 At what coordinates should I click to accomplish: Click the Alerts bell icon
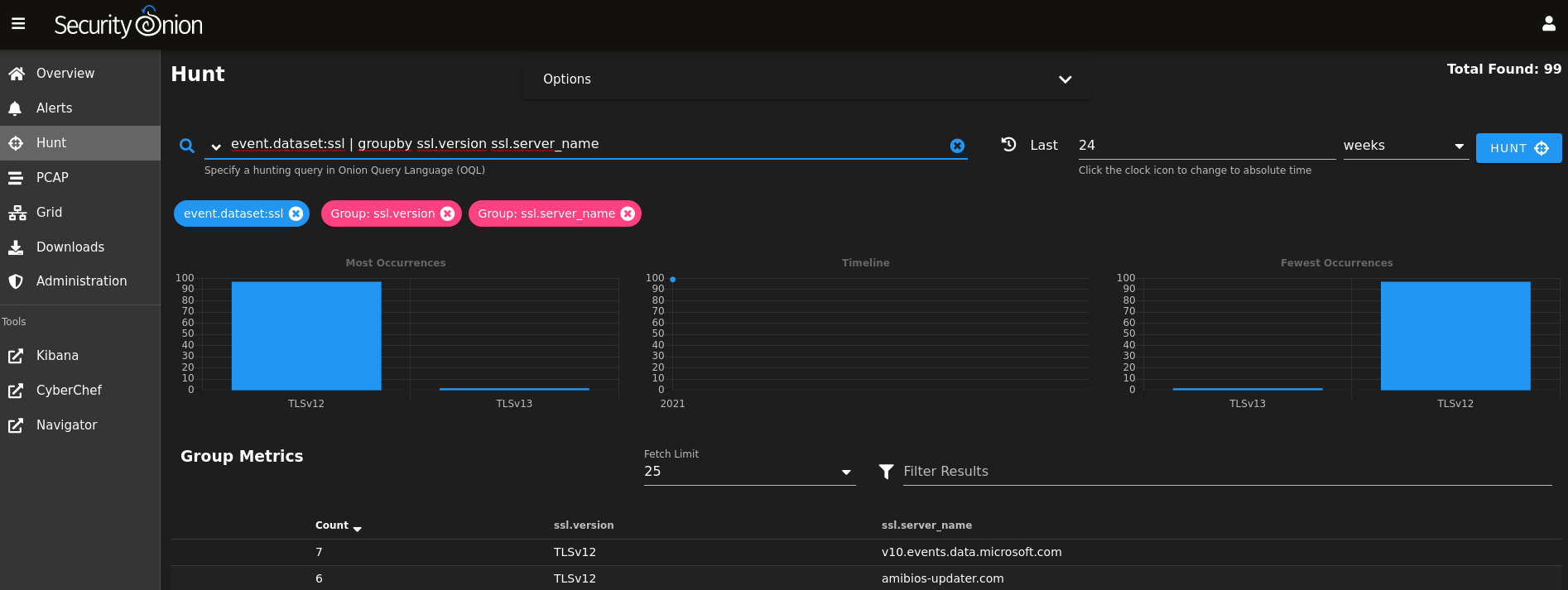16,108
